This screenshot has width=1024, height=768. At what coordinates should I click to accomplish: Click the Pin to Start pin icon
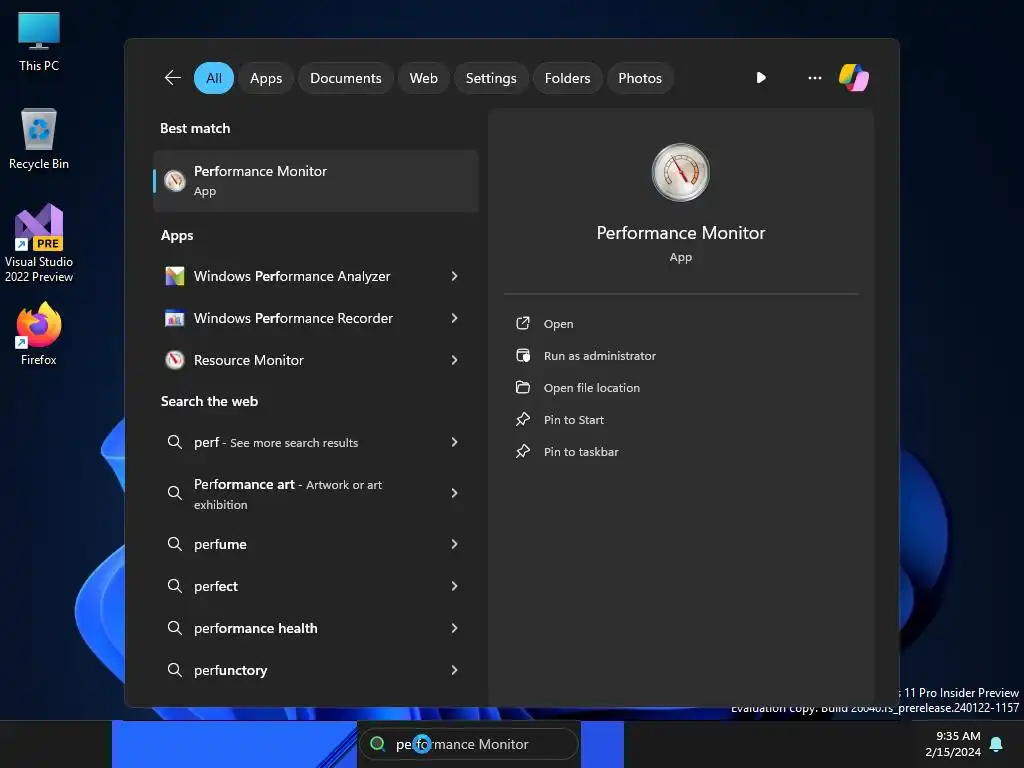click(522, 419)
